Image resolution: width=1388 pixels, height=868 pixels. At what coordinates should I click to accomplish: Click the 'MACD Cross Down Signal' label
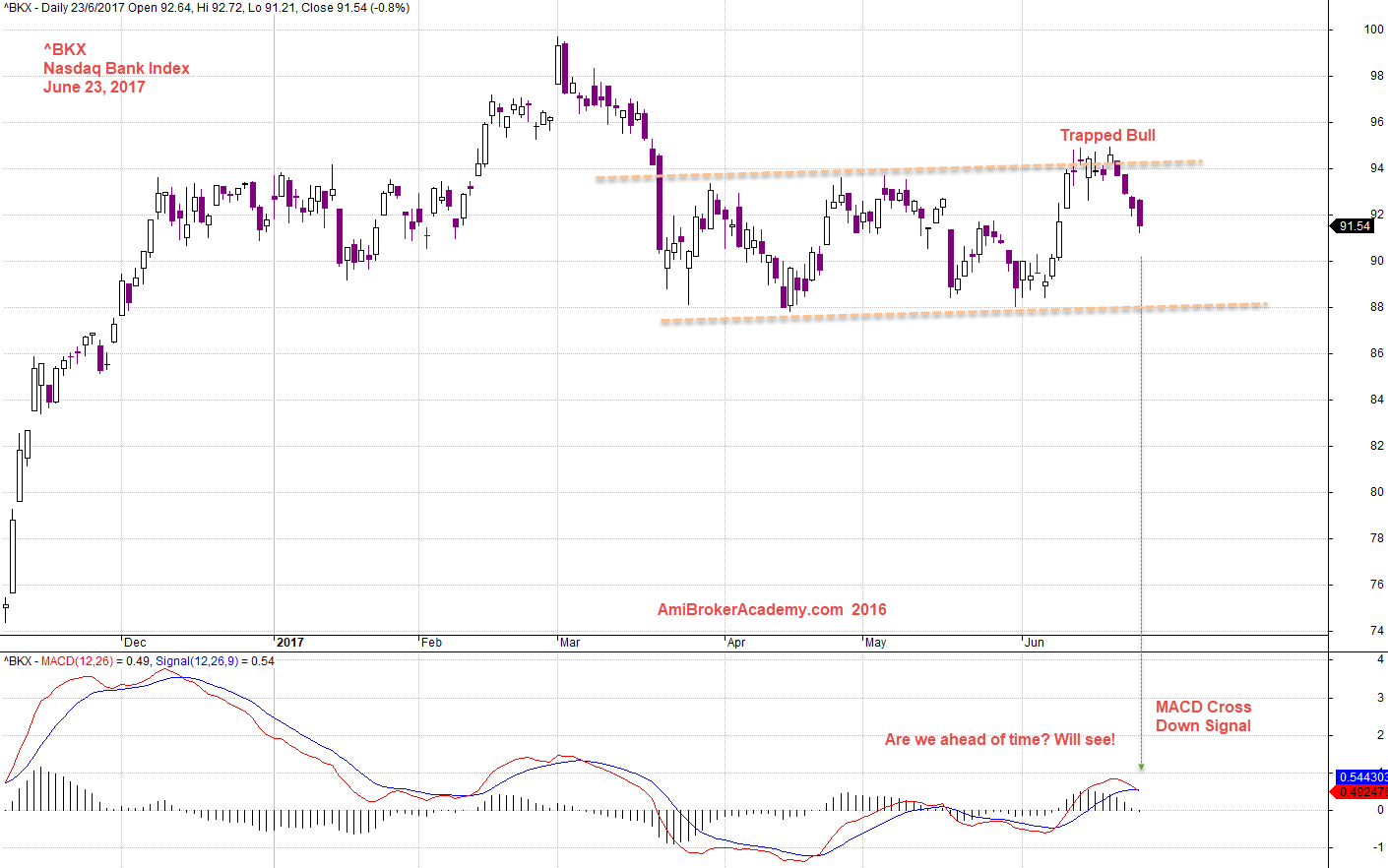[1203, 716]
